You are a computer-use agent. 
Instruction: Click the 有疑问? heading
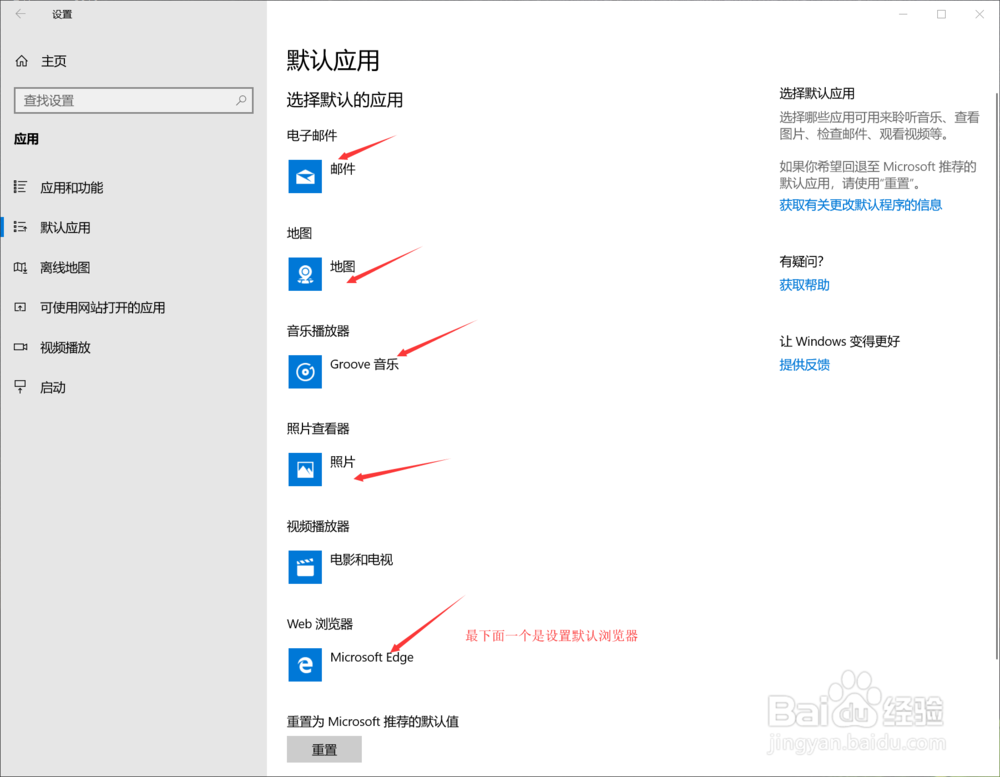pos(801,262)
